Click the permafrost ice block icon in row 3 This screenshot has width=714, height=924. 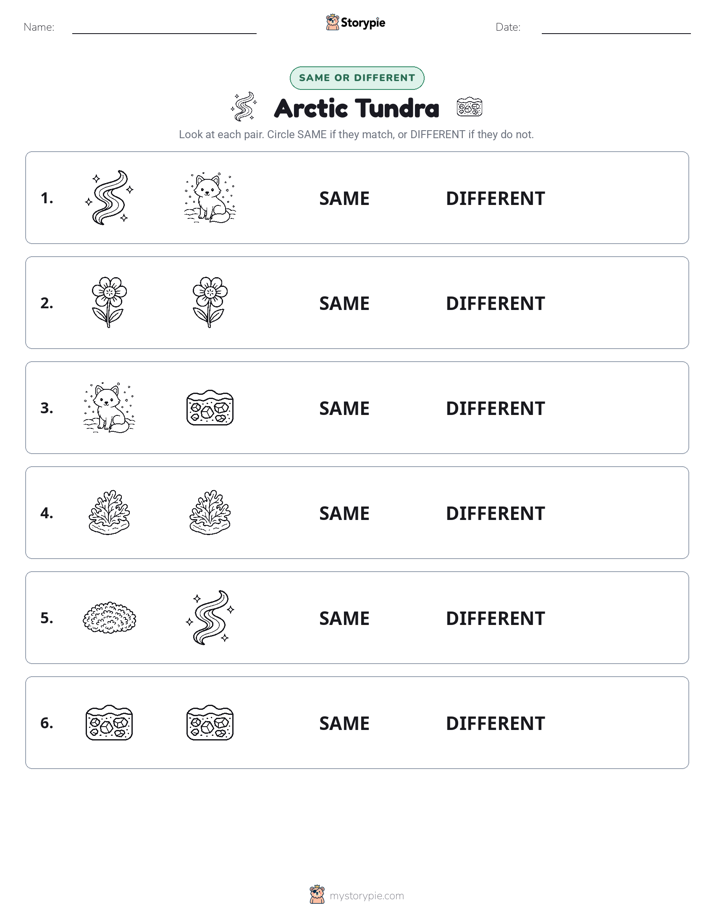(x=210, y=408)
